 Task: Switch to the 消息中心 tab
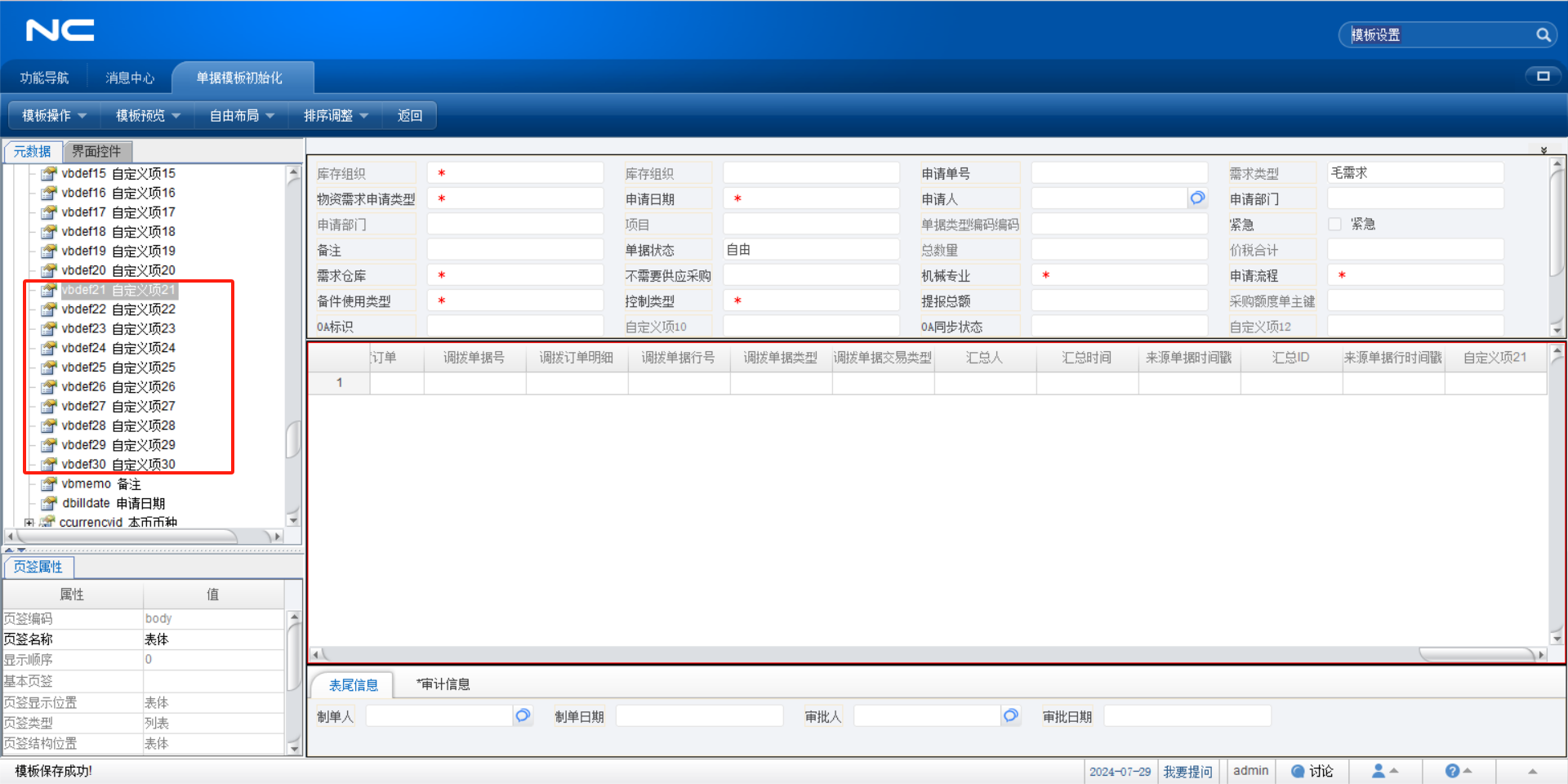tap(130, 78)
